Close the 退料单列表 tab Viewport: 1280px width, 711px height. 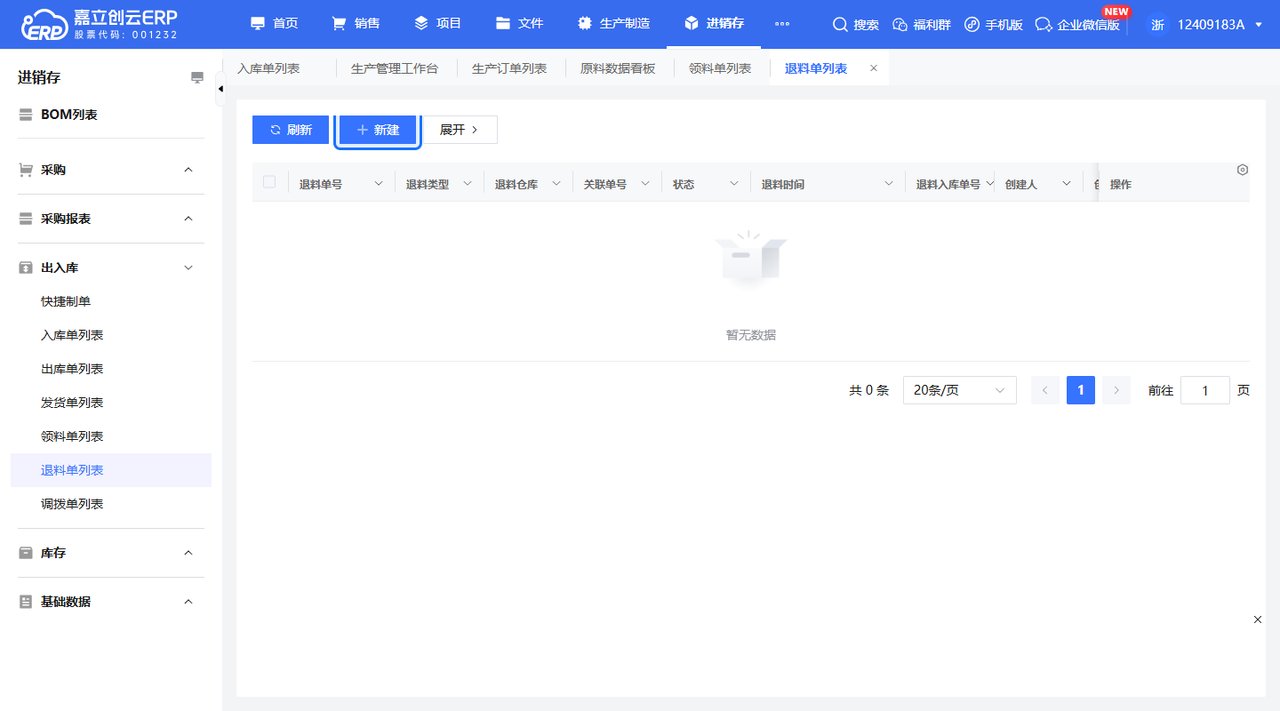coord(873,68)
